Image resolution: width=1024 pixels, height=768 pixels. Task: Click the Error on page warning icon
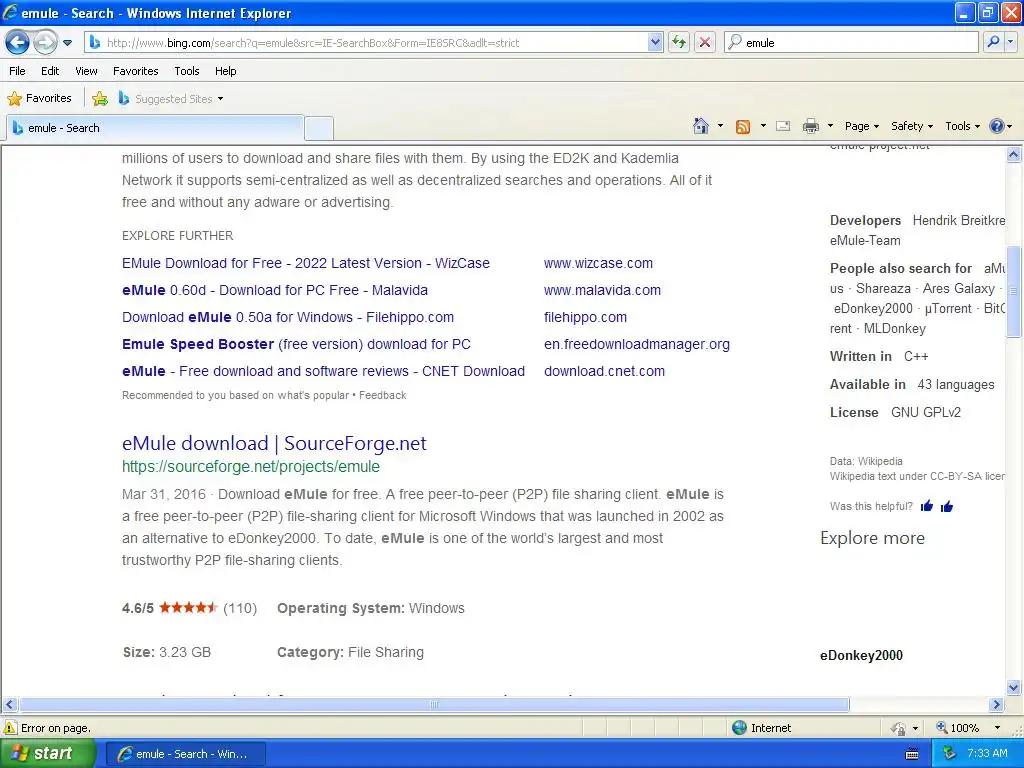[10, 728]
